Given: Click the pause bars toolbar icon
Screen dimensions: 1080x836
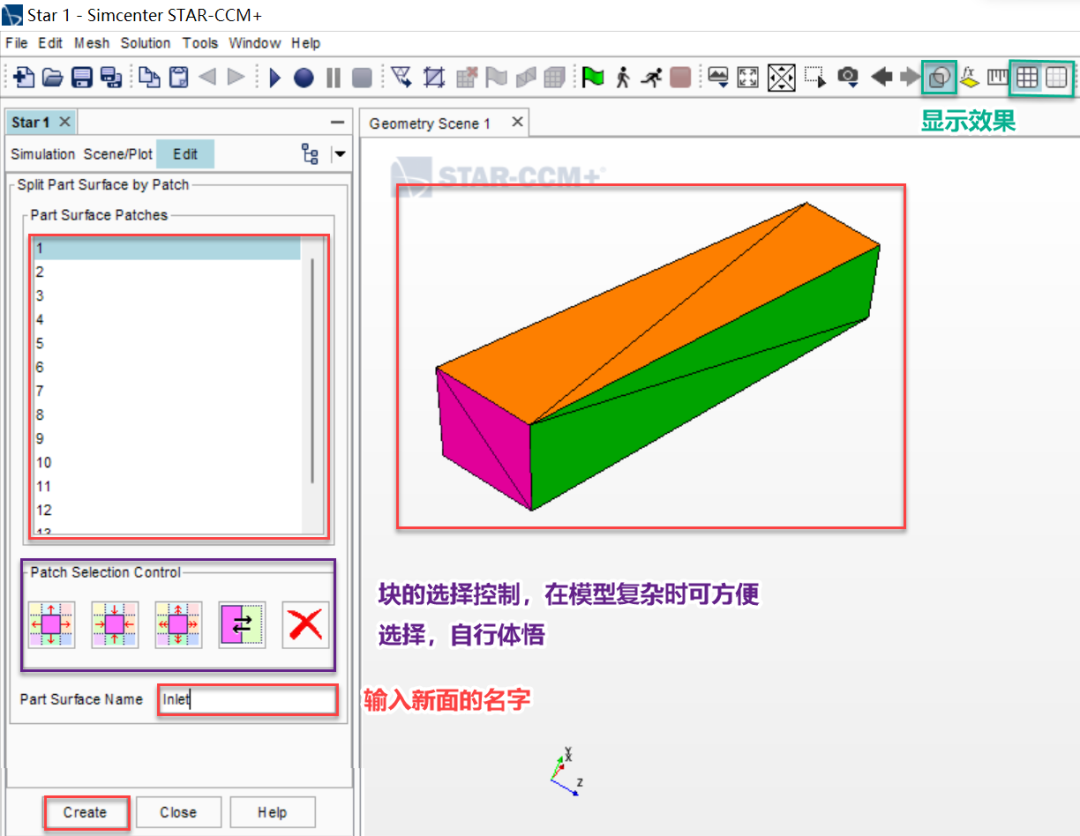Looking at the screenshot, I should [x=333, y=78].
